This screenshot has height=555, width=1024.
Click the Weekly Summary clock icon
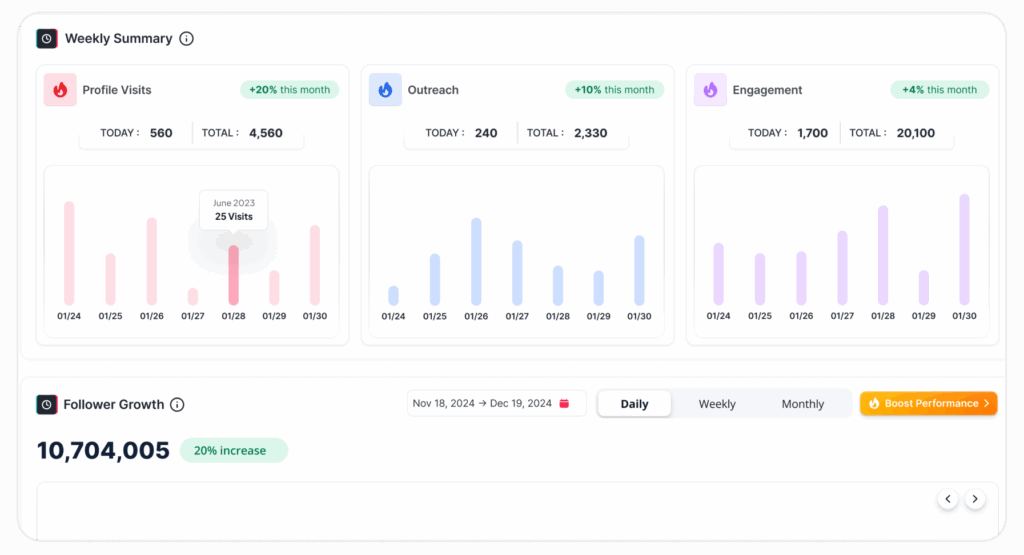coord(47,39)
